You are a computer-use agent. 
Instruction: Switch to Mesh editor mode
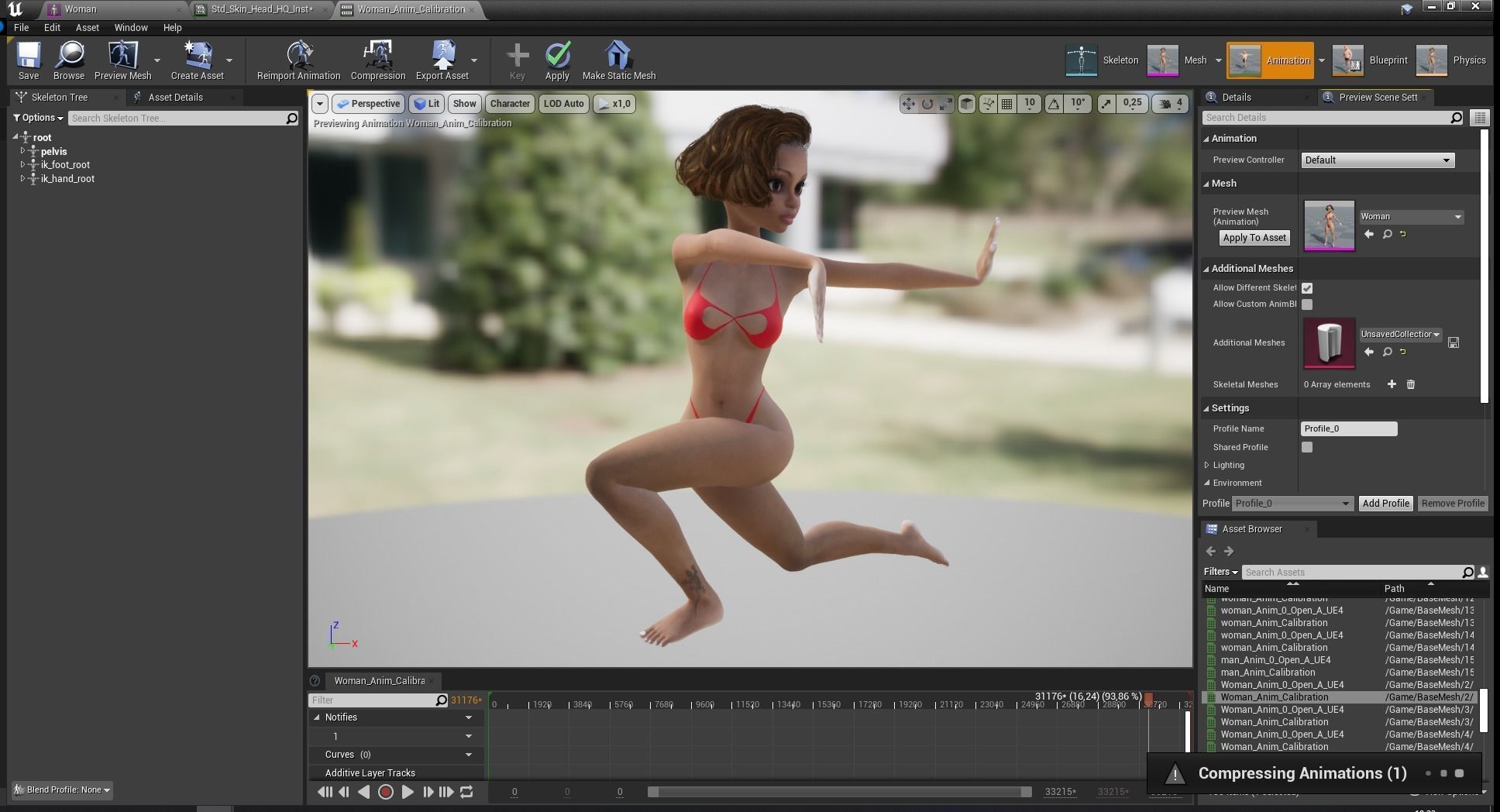tap(1178, 60)
